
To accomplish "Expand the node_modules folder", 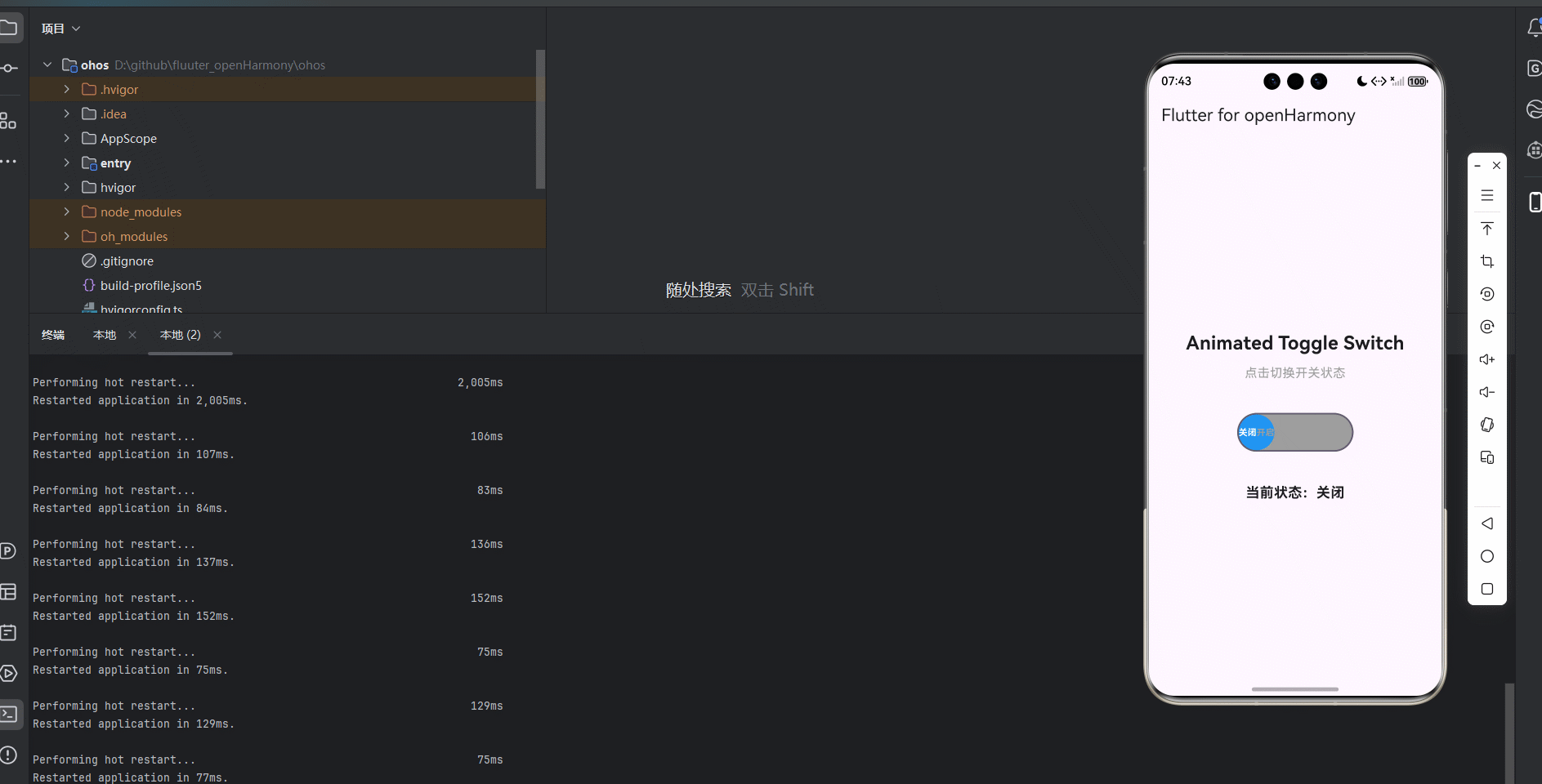I will (x=67, y=212).
